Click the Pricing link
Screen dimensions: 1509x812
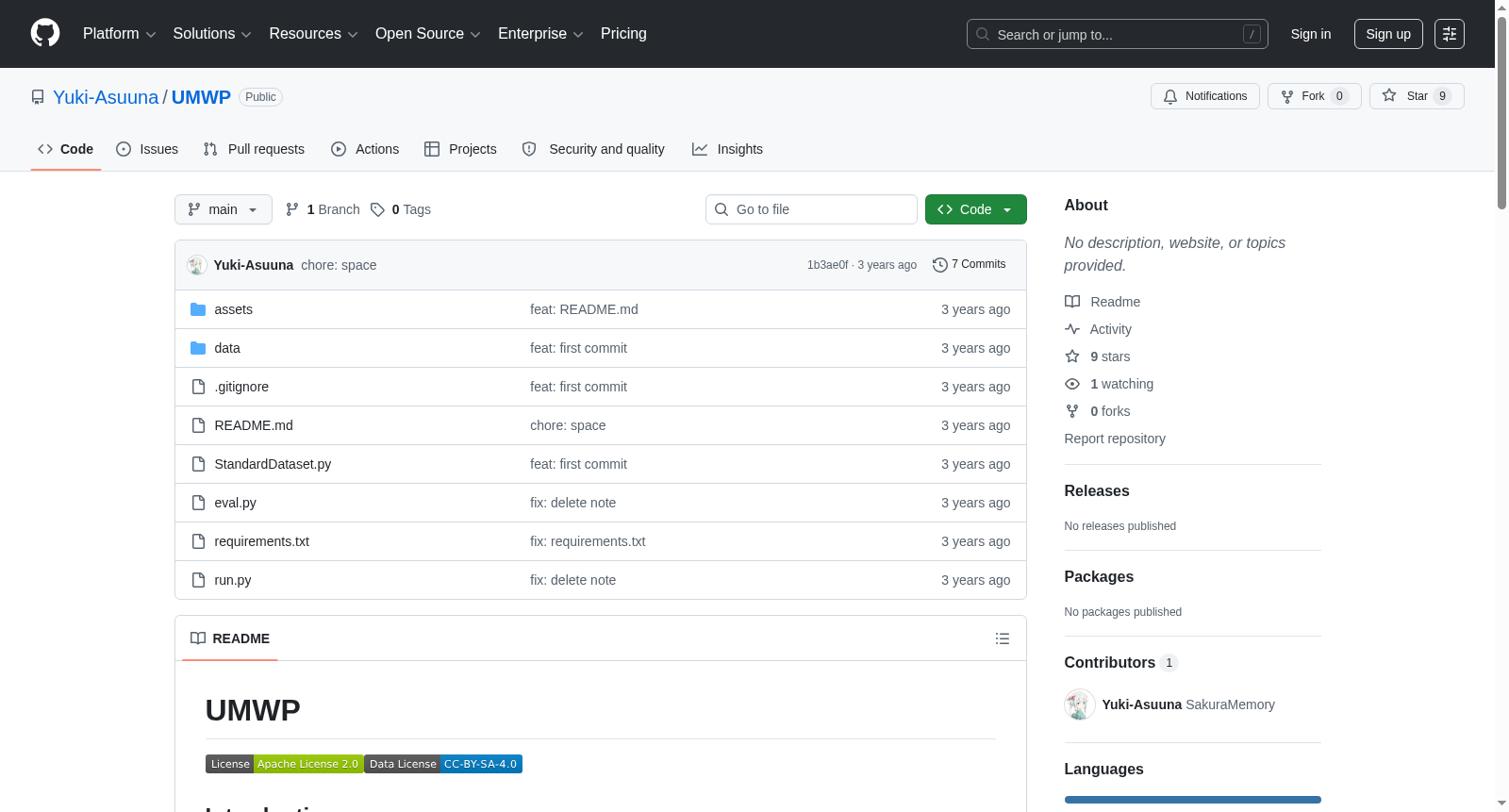pyautogui.click(x=623, y=34)
